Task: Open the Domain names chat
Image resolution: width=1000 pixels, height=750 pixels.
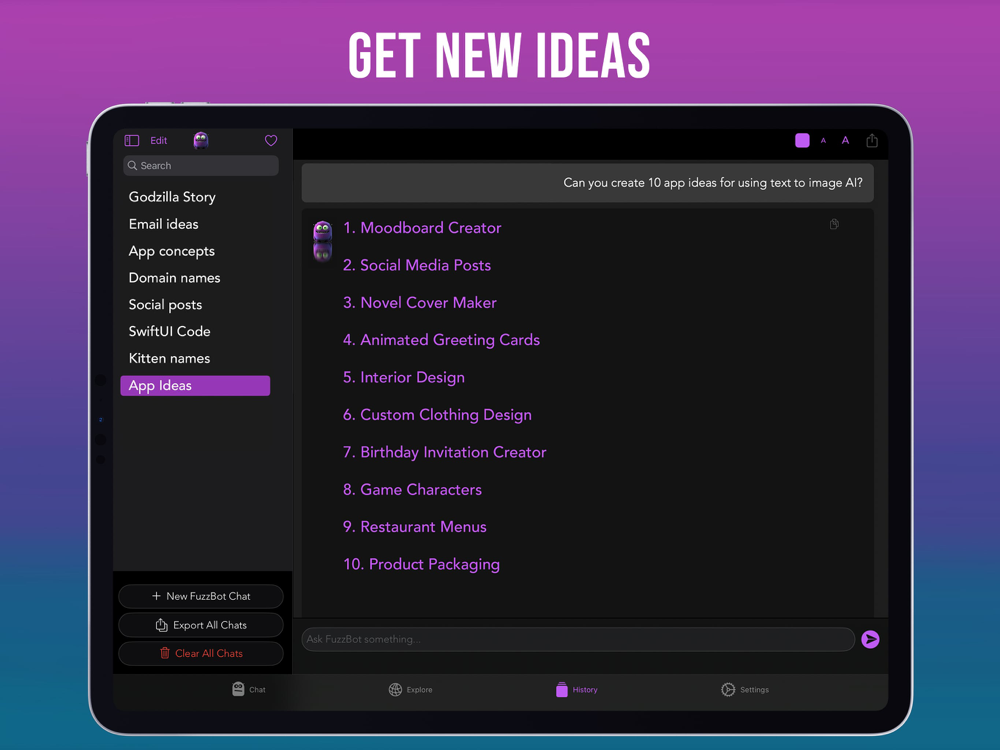Action: (174, 278)
